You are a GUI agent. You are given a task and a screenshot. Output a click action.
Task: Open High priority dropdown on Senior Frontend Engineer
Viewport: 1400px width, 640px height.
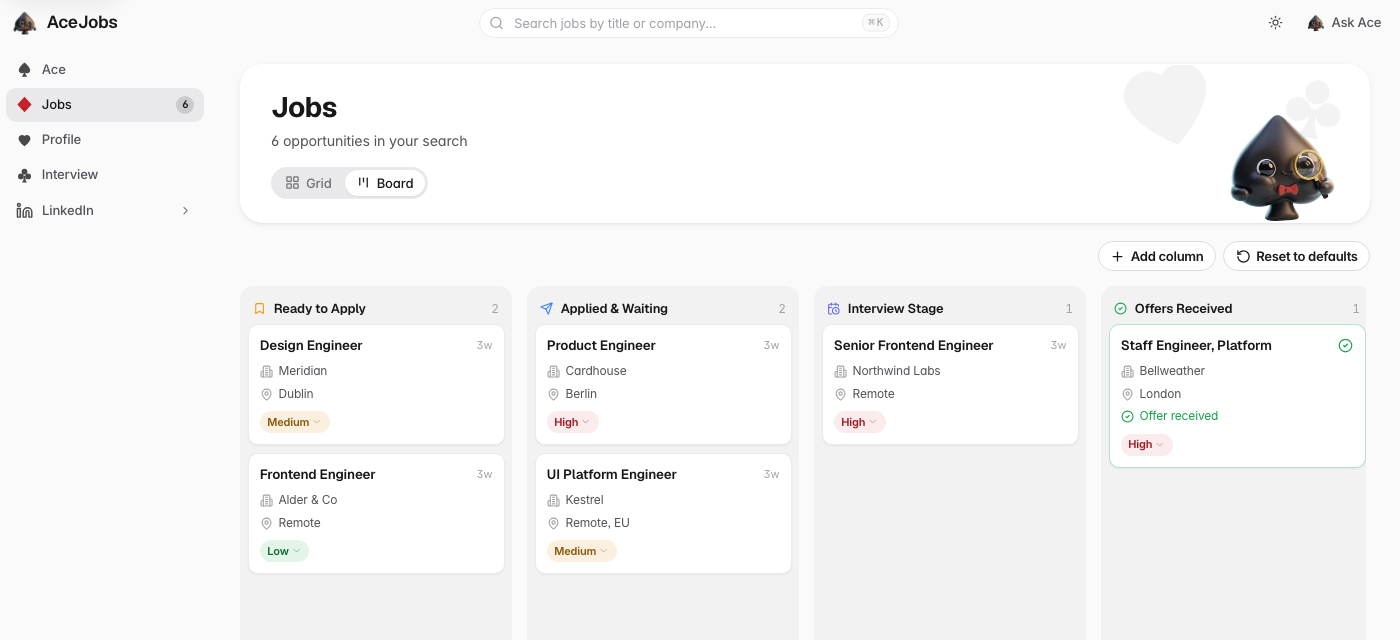pos(860,422)
